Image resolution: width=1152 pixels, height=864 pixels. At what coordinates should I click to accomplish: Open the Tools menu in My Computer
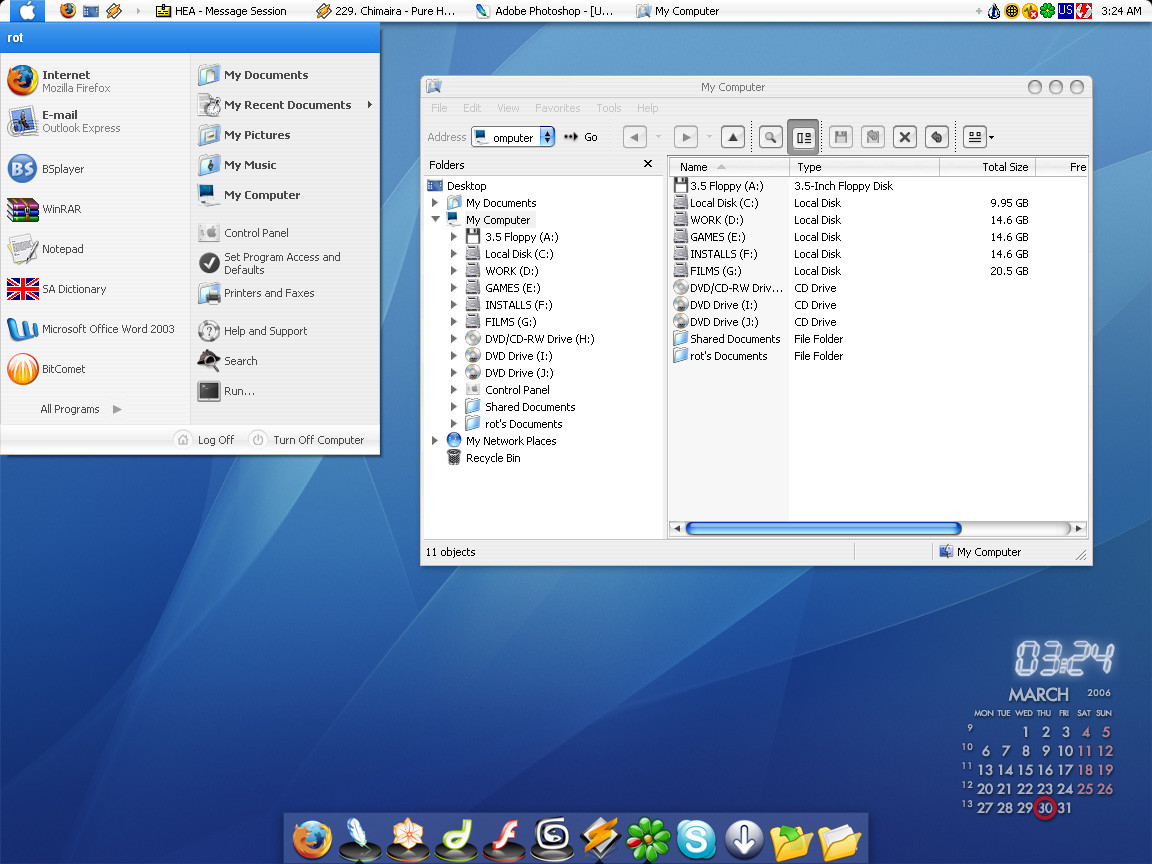608,108
